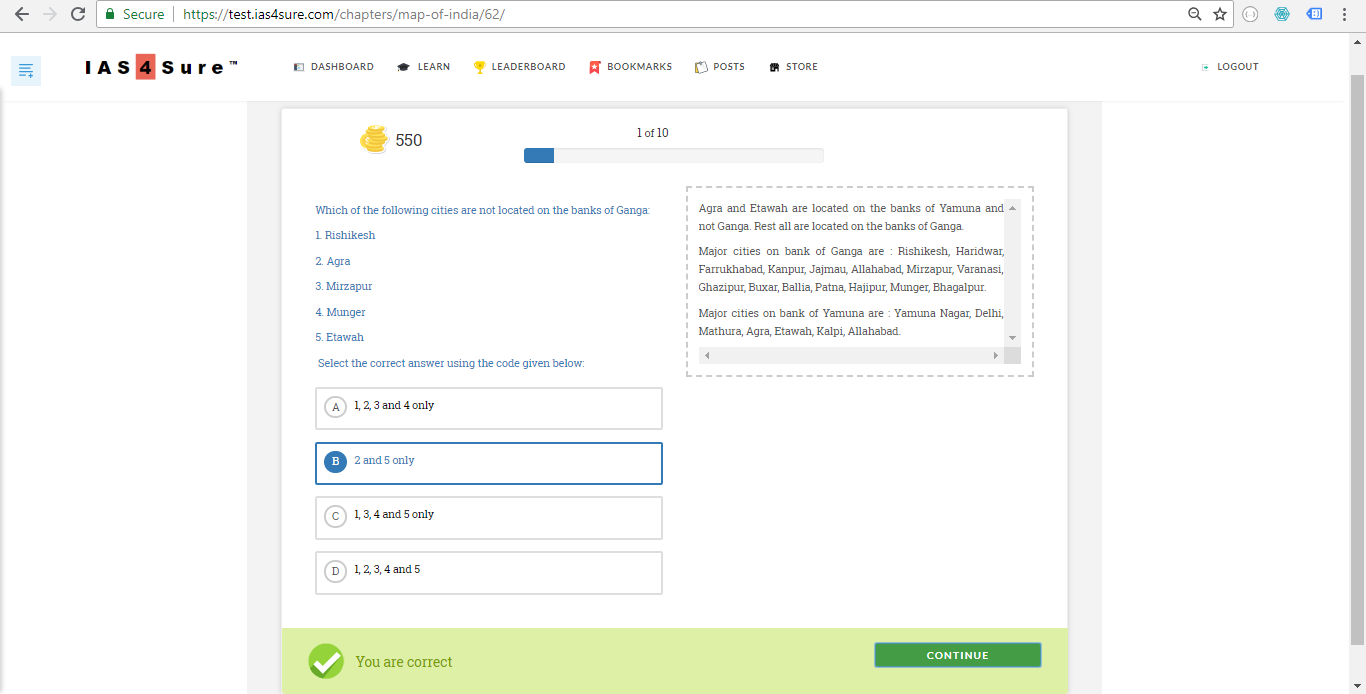Click the sidebar menu toggle icon
Viewport: 1366px width, 694px height.
pyautogui.click(x=26, y=70)
